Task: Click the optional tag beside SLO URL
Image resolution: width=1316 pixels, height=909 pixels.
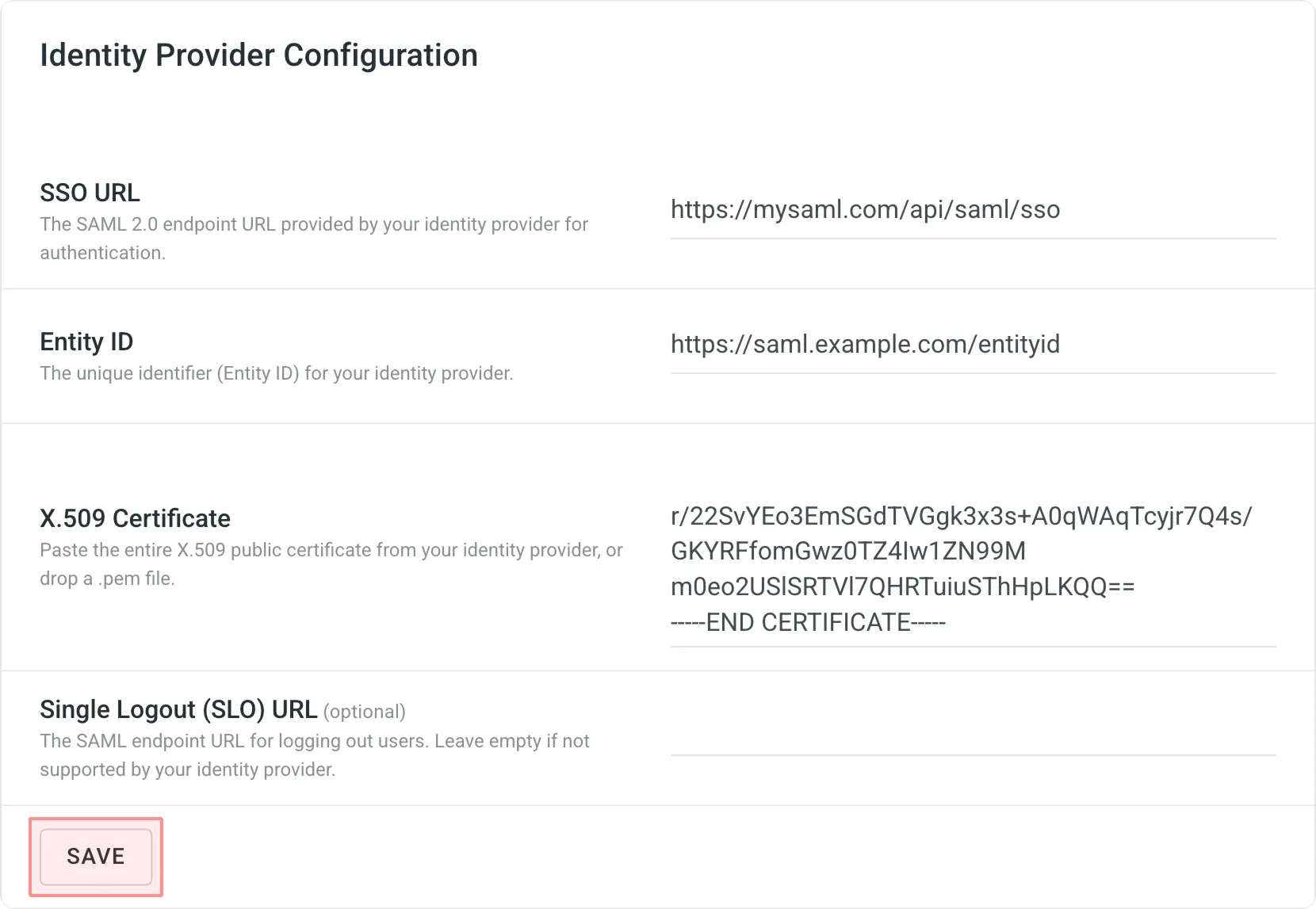Action: [365, 712]
